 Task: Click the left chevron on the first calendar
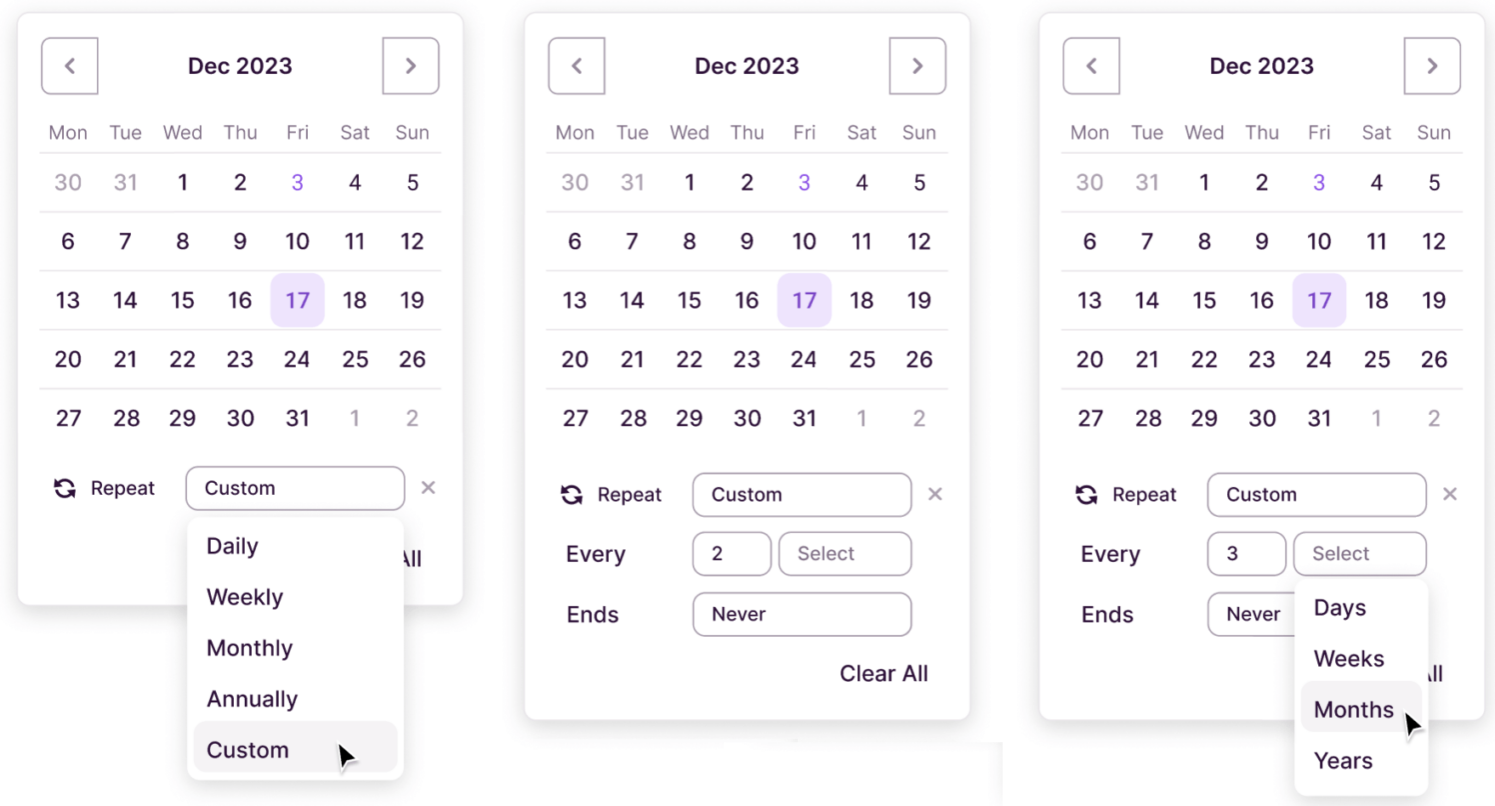(x=69, y=66)
